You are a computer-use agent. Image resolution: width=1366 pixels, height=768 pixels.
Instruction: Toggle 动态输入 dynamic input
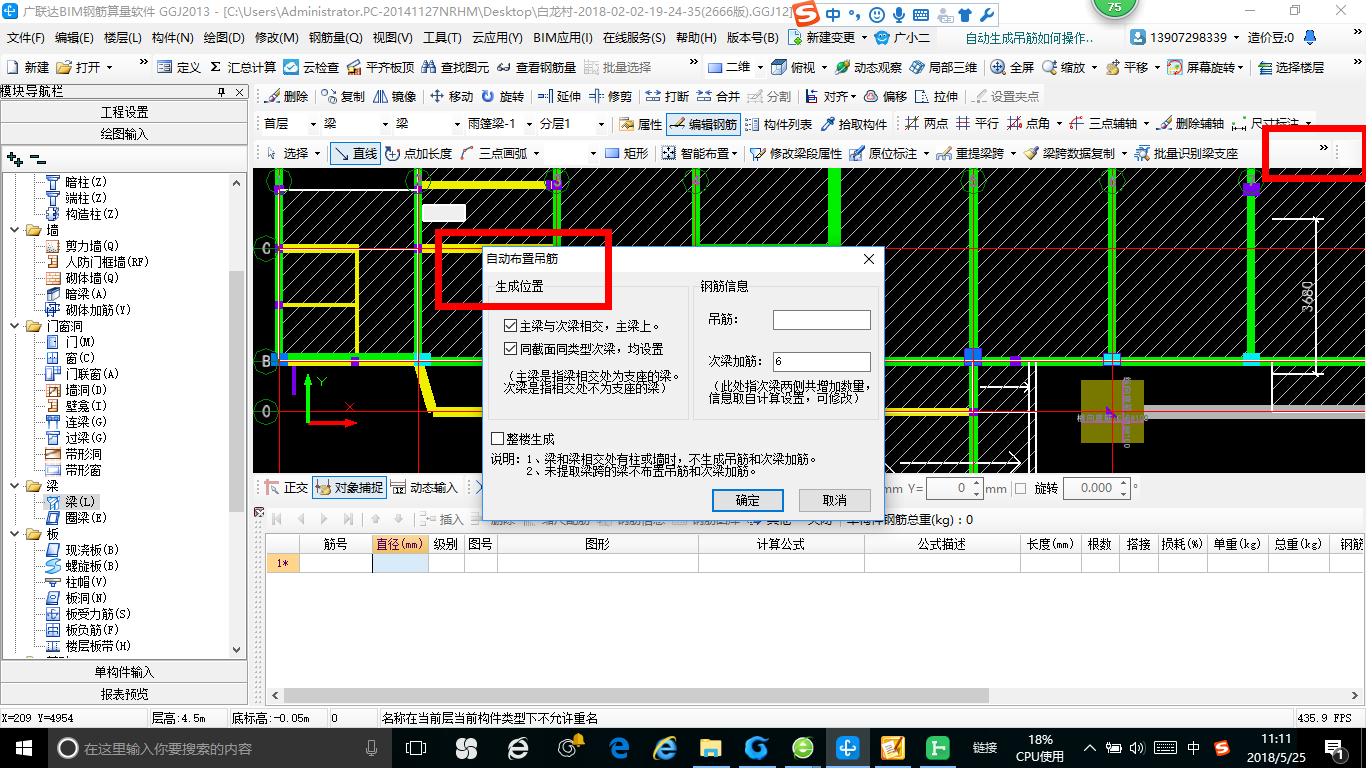[424, 488]
